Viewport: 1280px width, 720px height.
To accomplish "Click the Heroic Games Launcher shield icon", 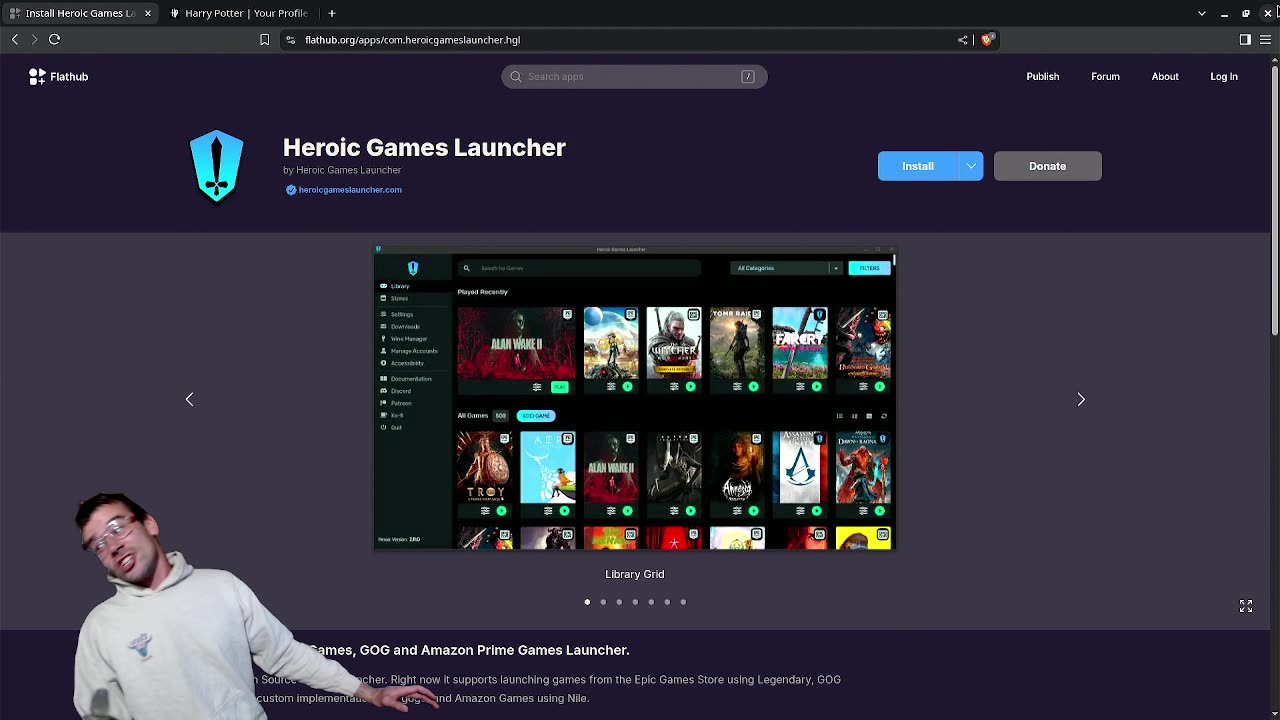I will point(217,166).
